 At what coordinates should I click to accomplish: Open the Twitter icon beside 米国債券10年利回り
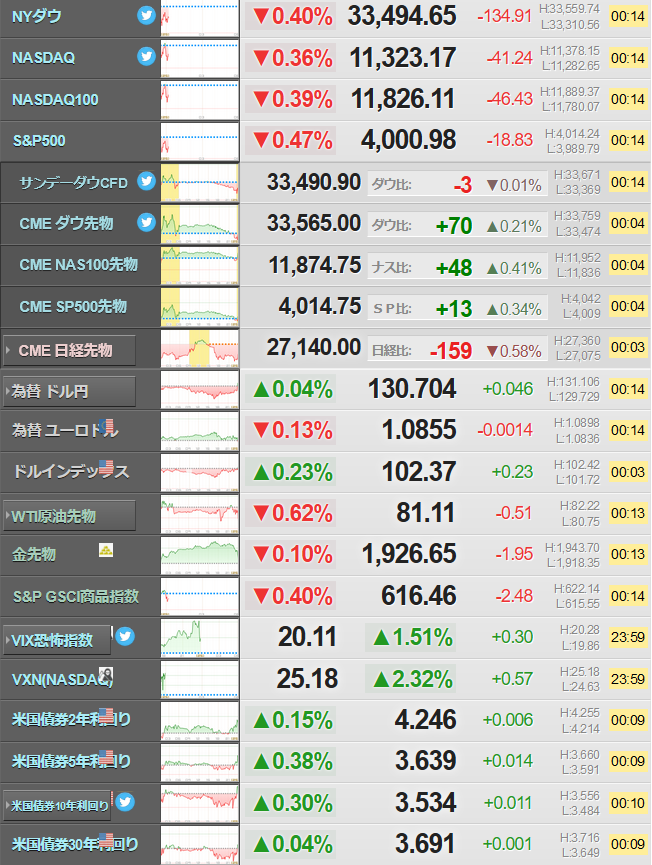click(x=125, y=802)
